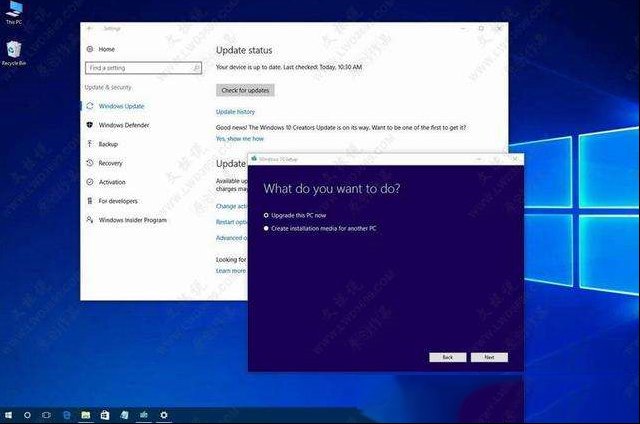Click the Windows Insider Program person icon
640x424 pixels.
(90, 220)
